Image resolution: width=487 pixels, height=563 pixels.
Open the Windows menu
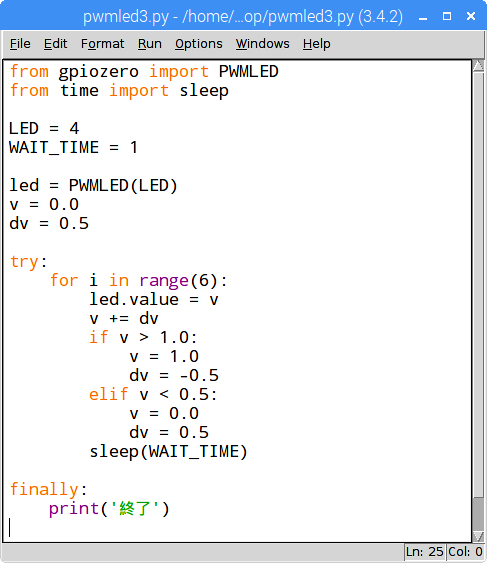pos(263,44)
